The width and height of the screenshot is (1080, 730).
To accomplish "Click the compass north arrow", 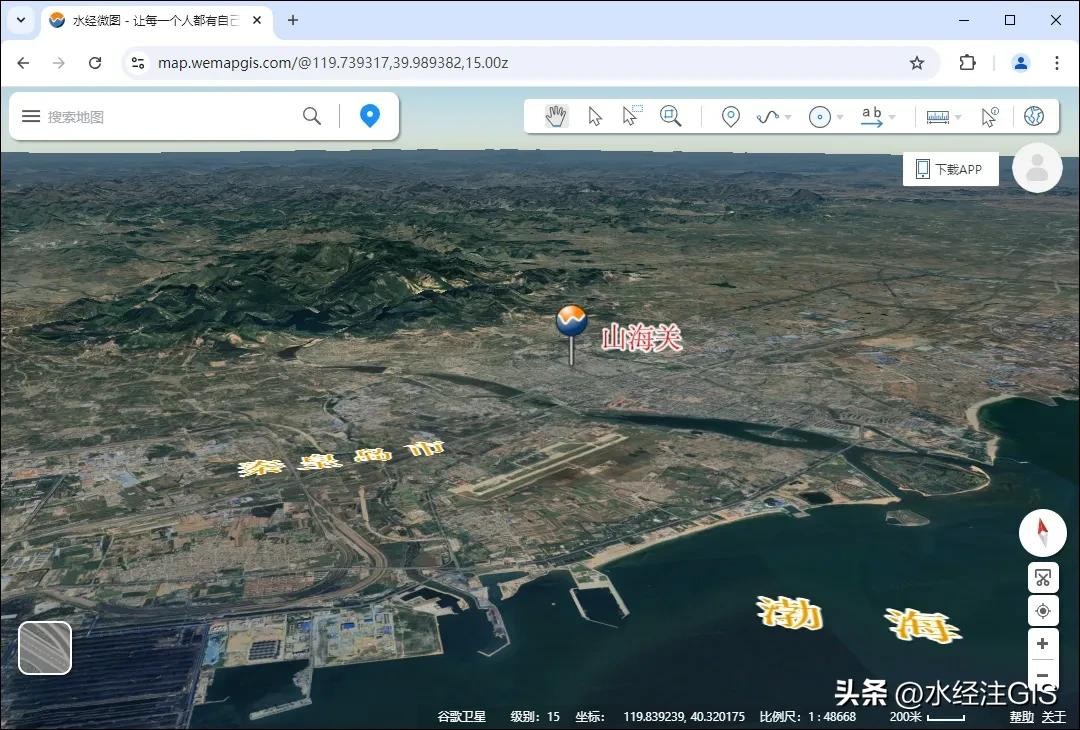I will (1042, 533).
